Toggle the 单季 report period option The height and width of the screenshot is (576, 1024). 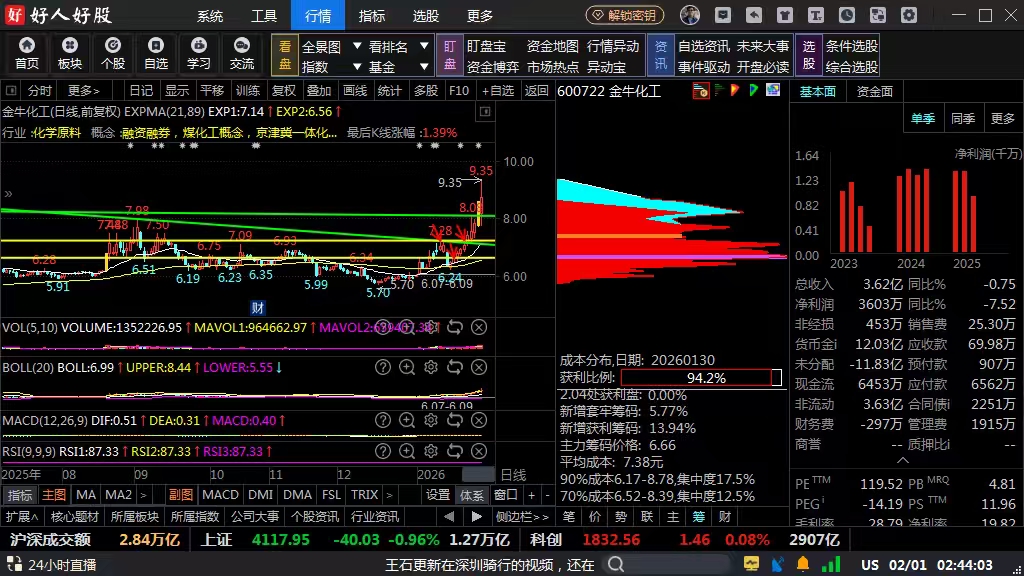coord(923,118)
